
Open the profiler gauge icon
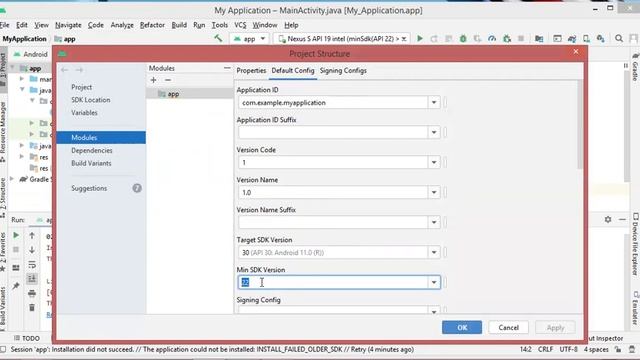coord(492,38)
